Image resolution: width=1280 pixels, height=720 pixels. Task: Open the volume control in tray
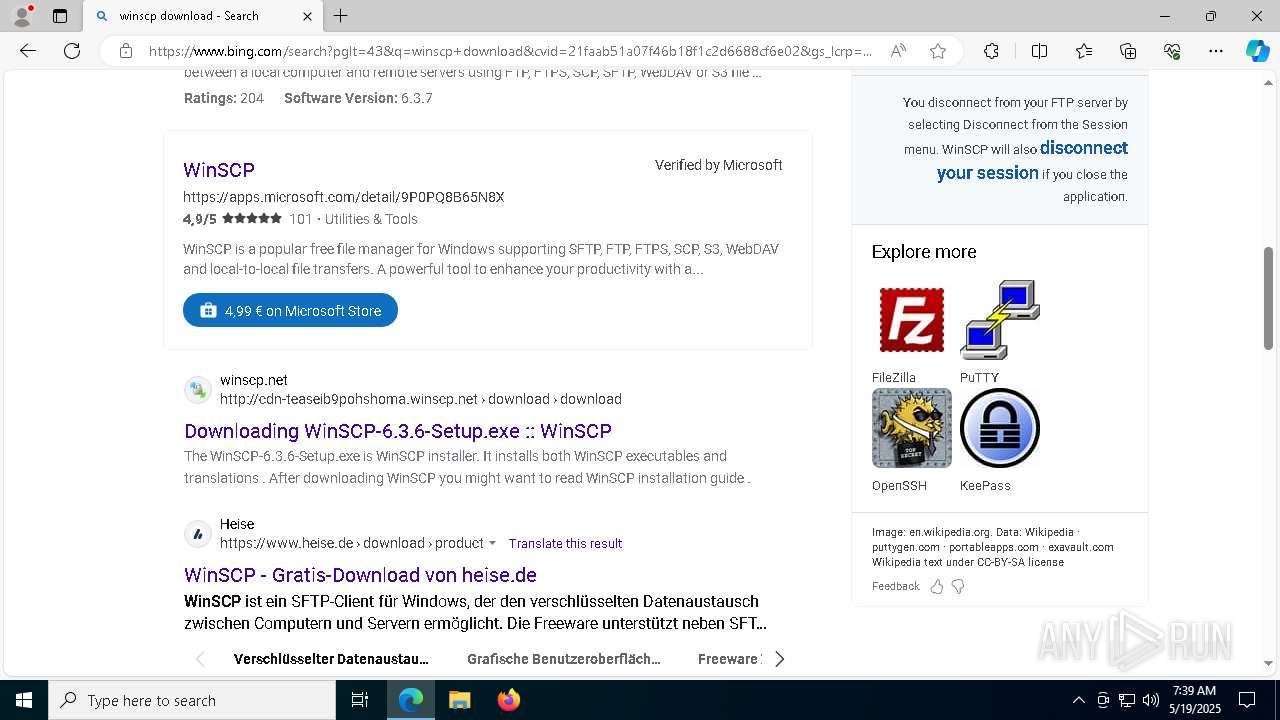1150,700
